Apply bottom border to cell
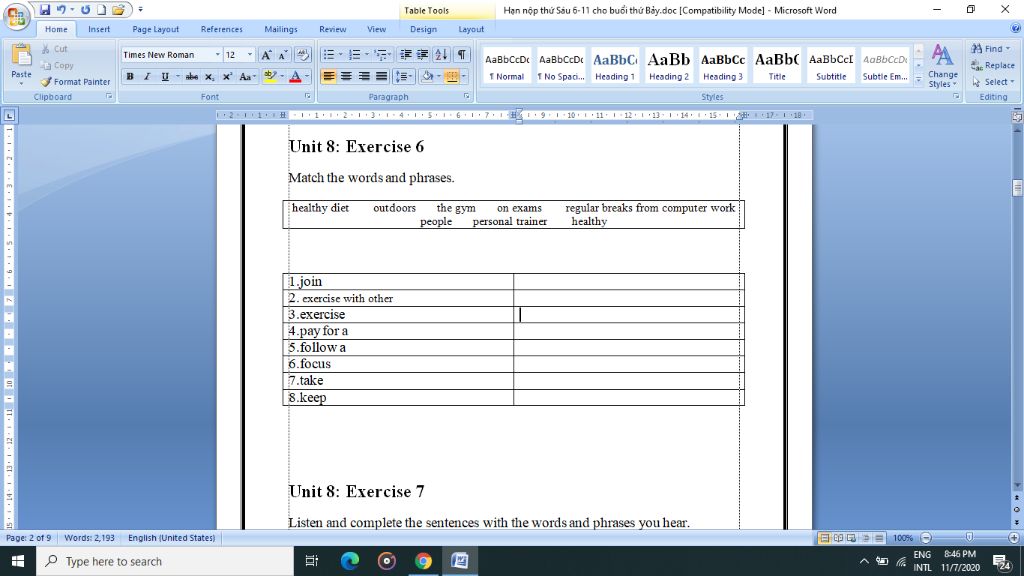The width and height of the screenshot is (1024, 576). (451, 76)
